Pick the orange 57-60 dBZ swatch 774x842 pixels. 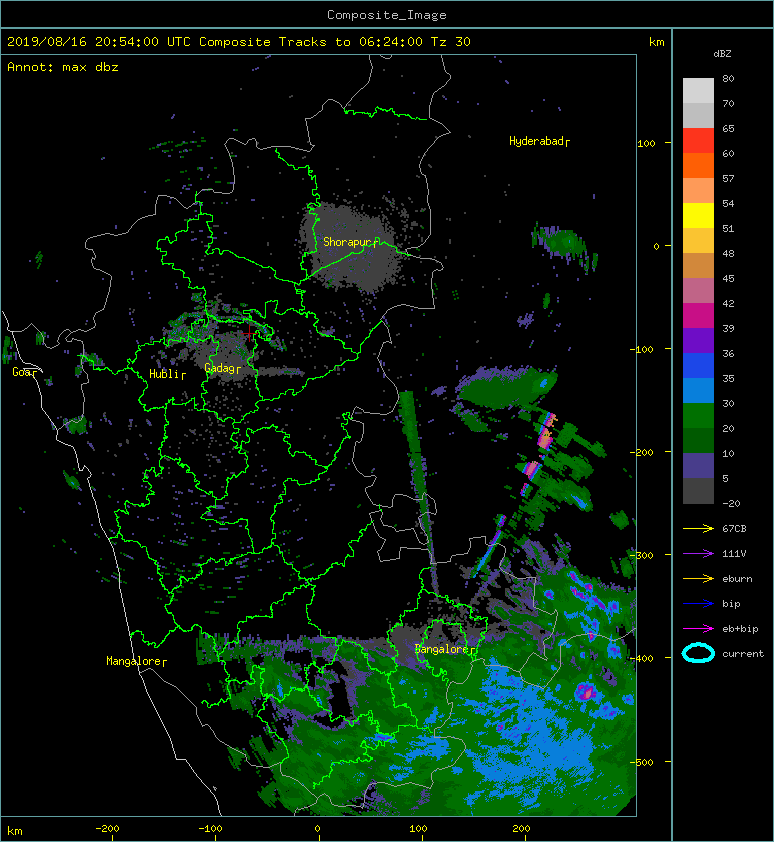[698, 166]
